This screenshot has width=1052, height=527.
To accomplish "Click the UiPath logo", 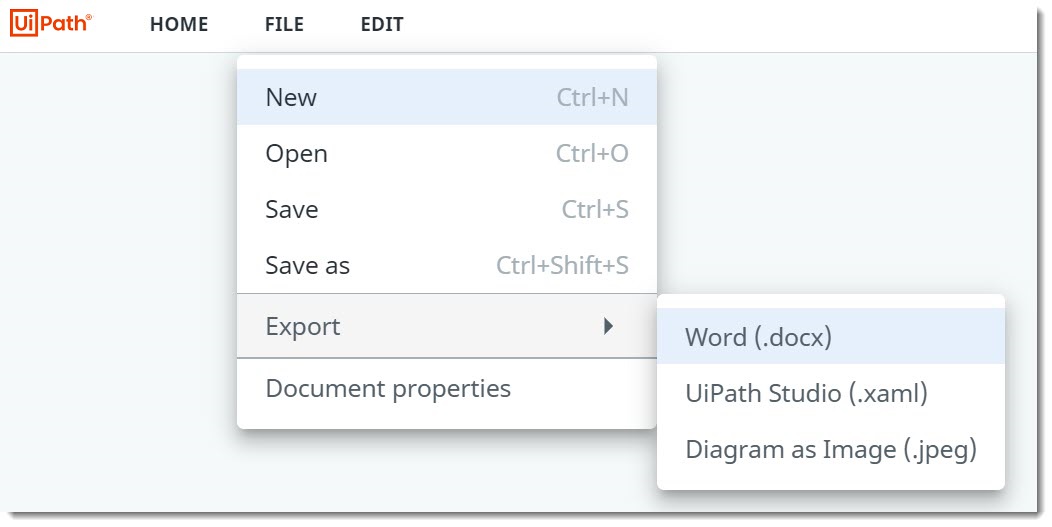I will pos(50,24).
